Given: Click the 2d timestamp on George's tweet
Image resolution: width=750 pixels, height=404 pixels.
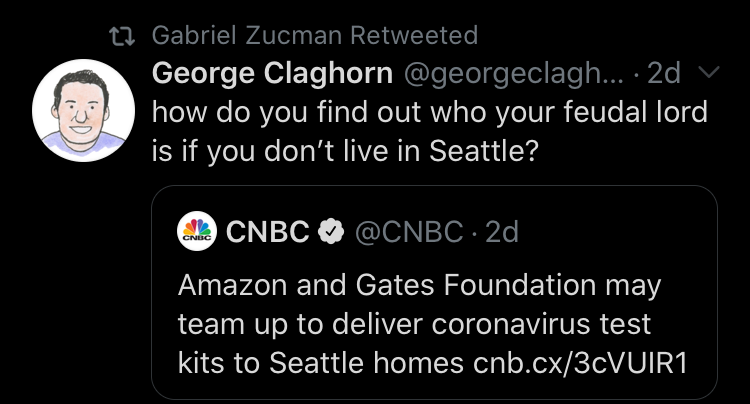Looking at the screenshot, I should pyautogui.click(x=665, y=73).
